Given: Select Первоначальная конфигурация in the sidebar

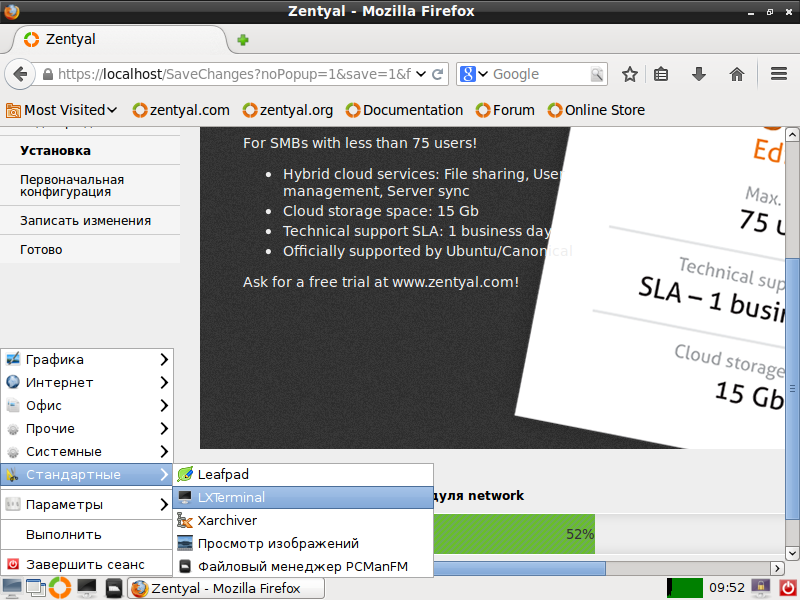Looking at the screenshot, I should coord(90,186).
